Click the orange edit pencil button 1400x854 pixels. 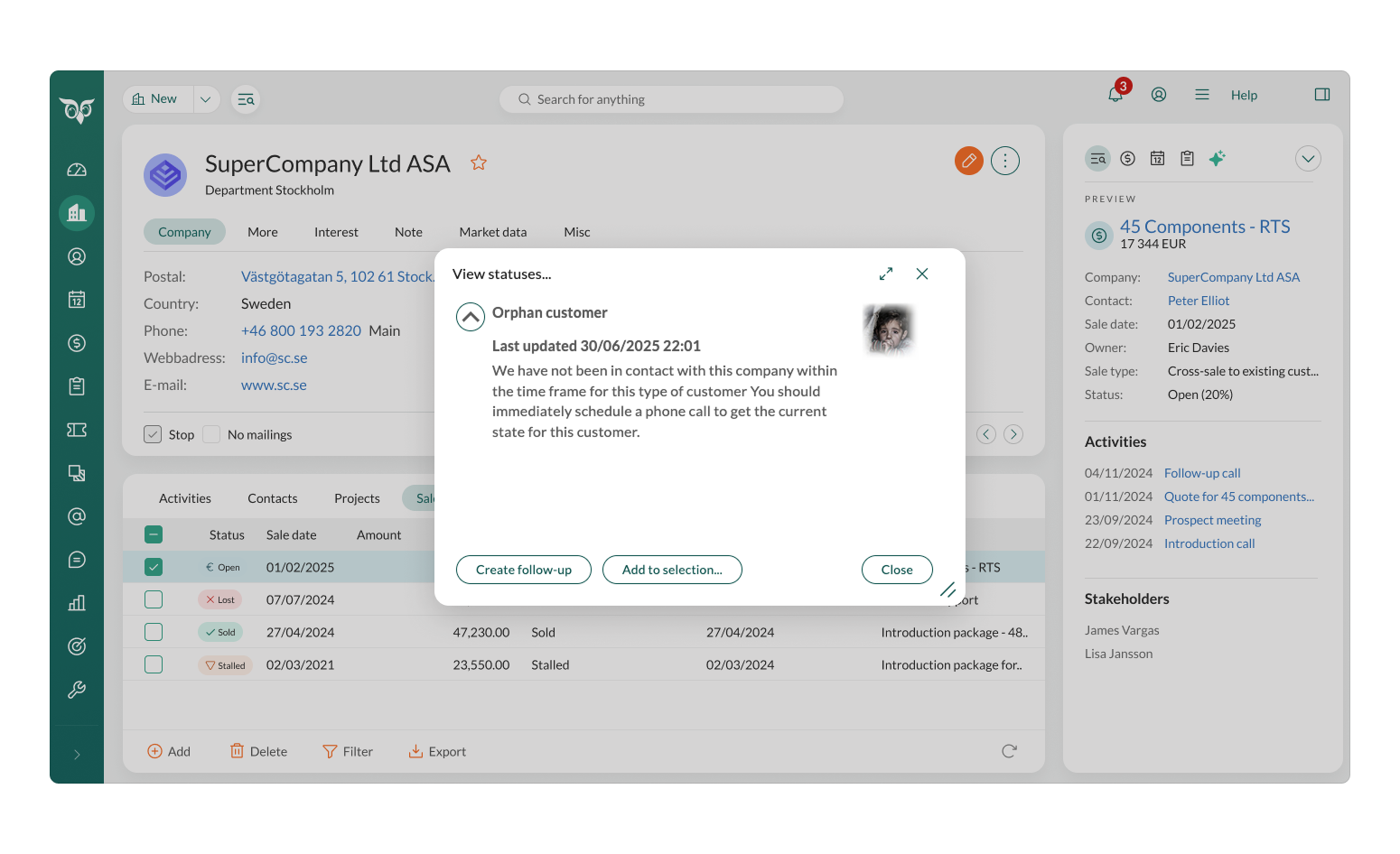[968, 161]
